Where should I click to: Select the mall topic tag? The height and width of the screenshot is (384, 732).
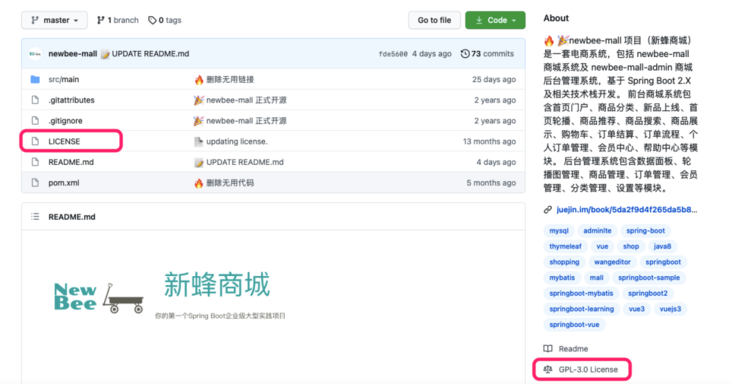point(596,278)
